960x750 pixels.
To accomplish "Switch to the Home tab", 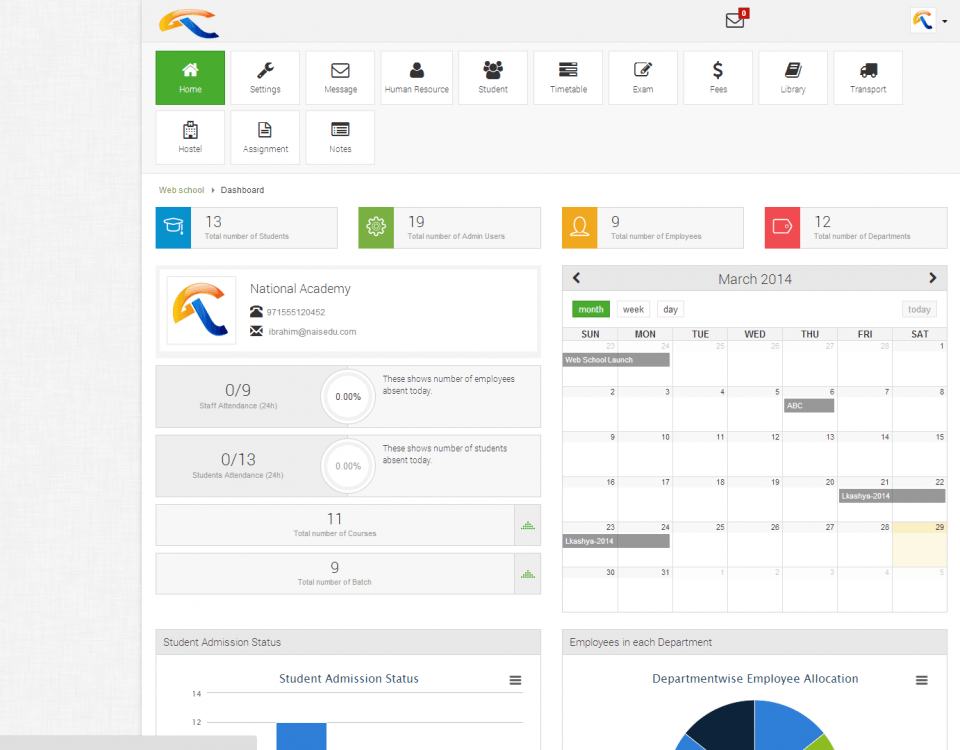I will (190, 77).
